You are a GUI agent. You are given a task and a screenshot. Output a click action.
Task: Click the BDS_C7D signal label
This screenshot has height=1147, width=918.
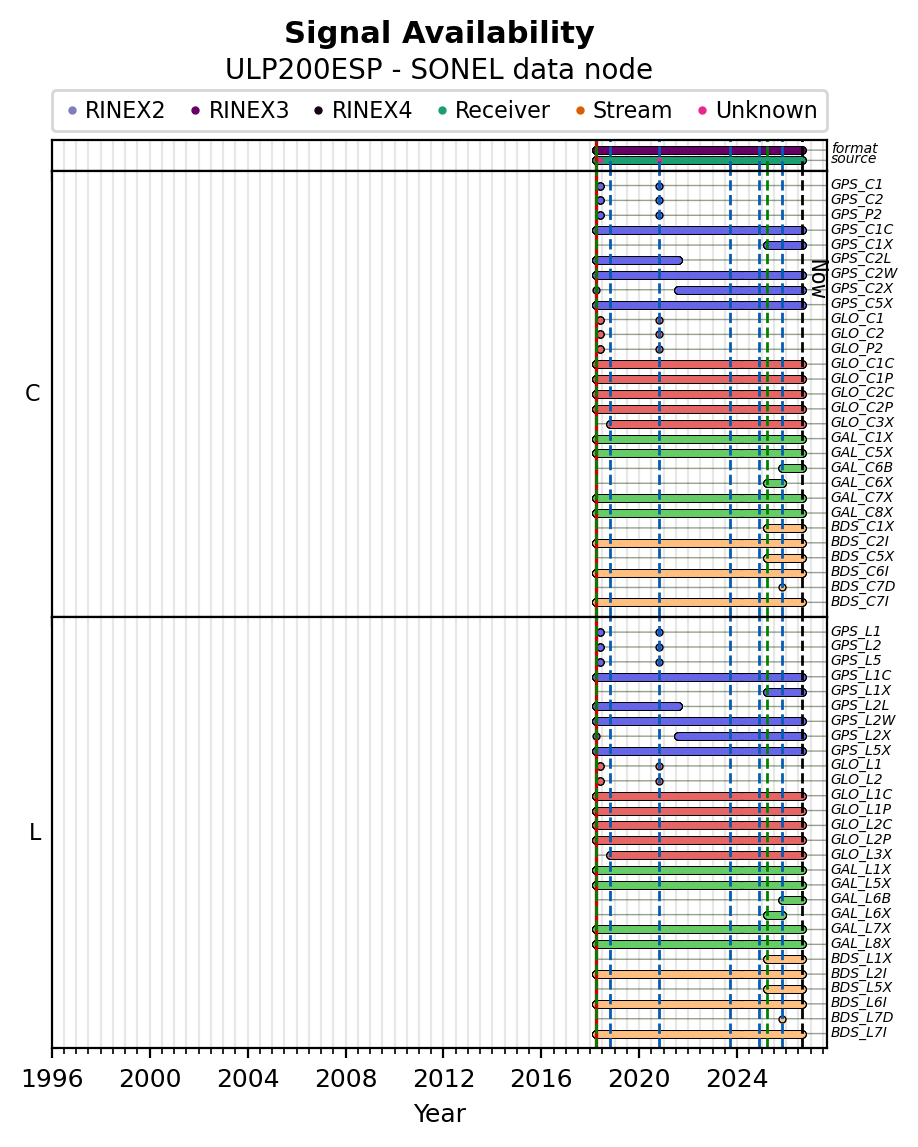[862, 586]
